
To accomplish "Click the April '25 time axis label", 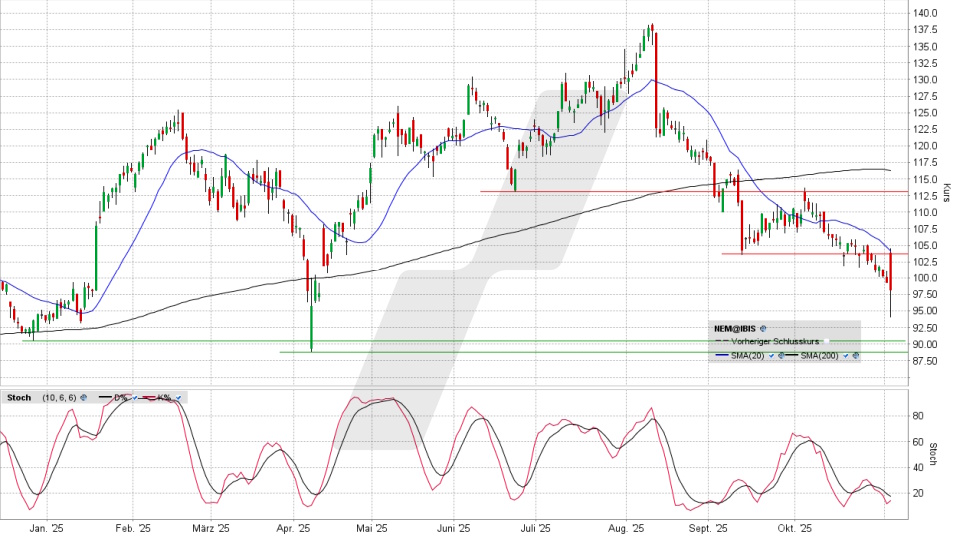I will tap(291, 526).
